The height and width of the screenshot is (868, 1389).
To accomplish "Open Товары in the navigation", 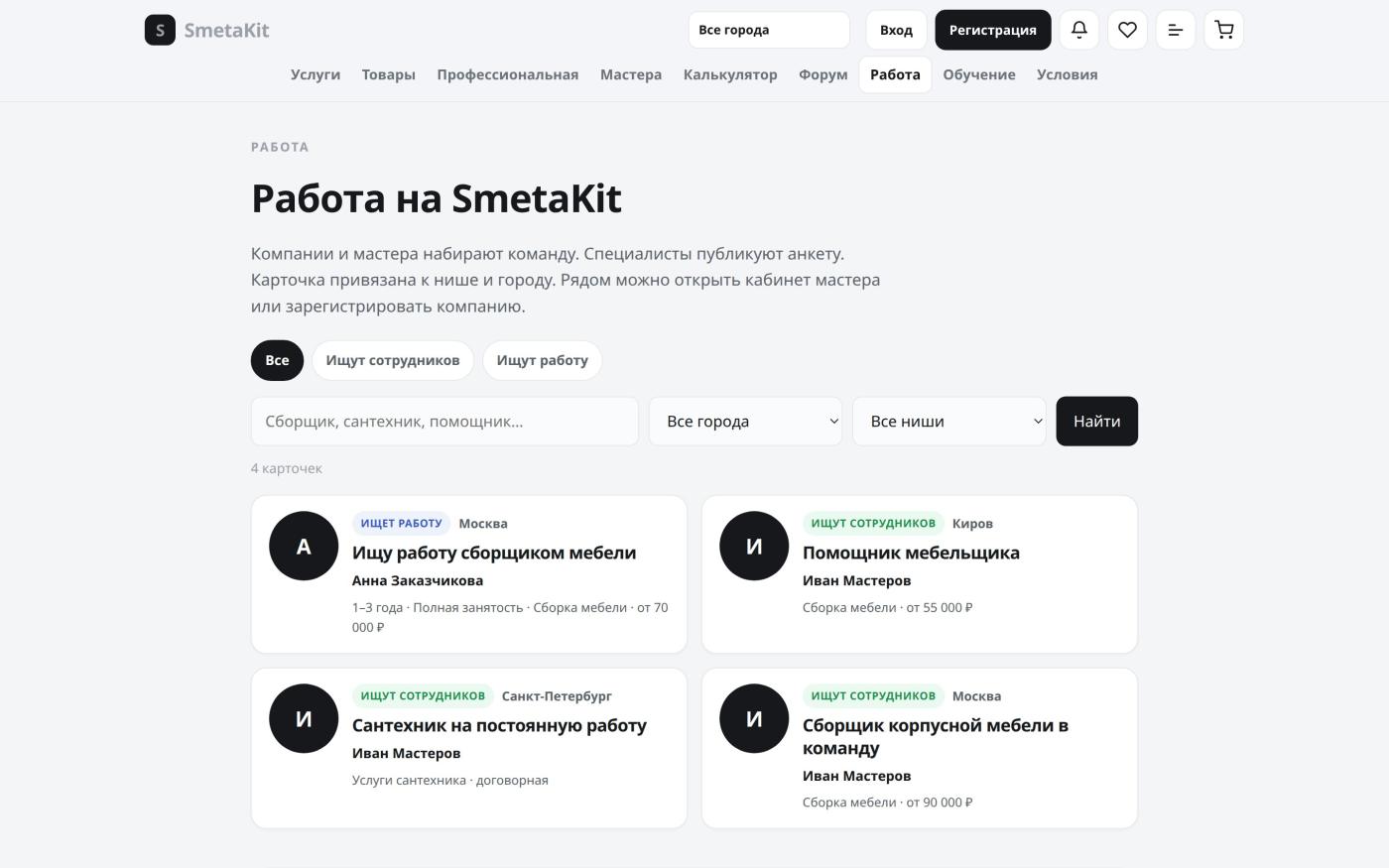I will 389,74.
